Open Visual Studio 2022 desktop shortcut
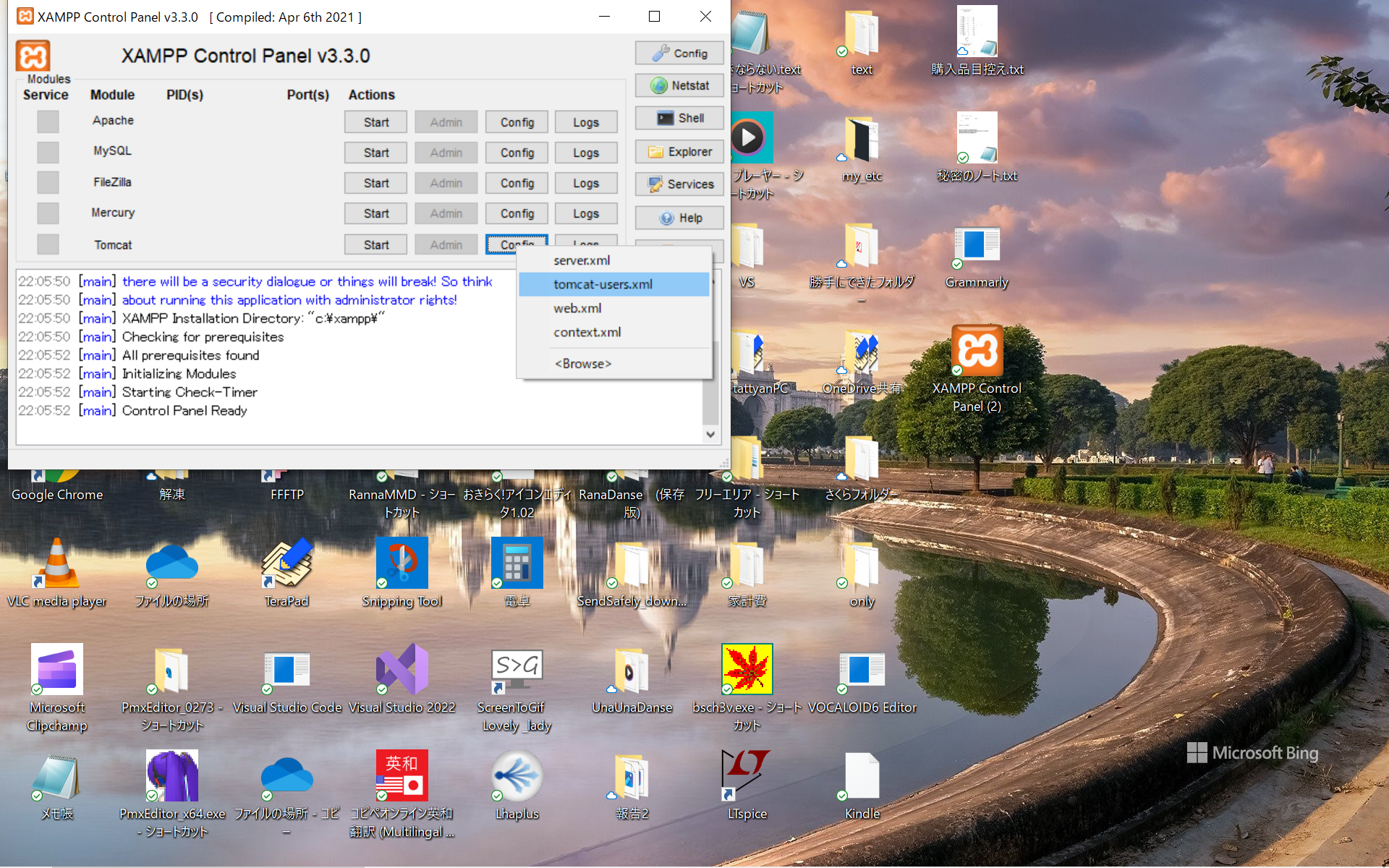The image size is (1389, 868). (x=402, y=670)
